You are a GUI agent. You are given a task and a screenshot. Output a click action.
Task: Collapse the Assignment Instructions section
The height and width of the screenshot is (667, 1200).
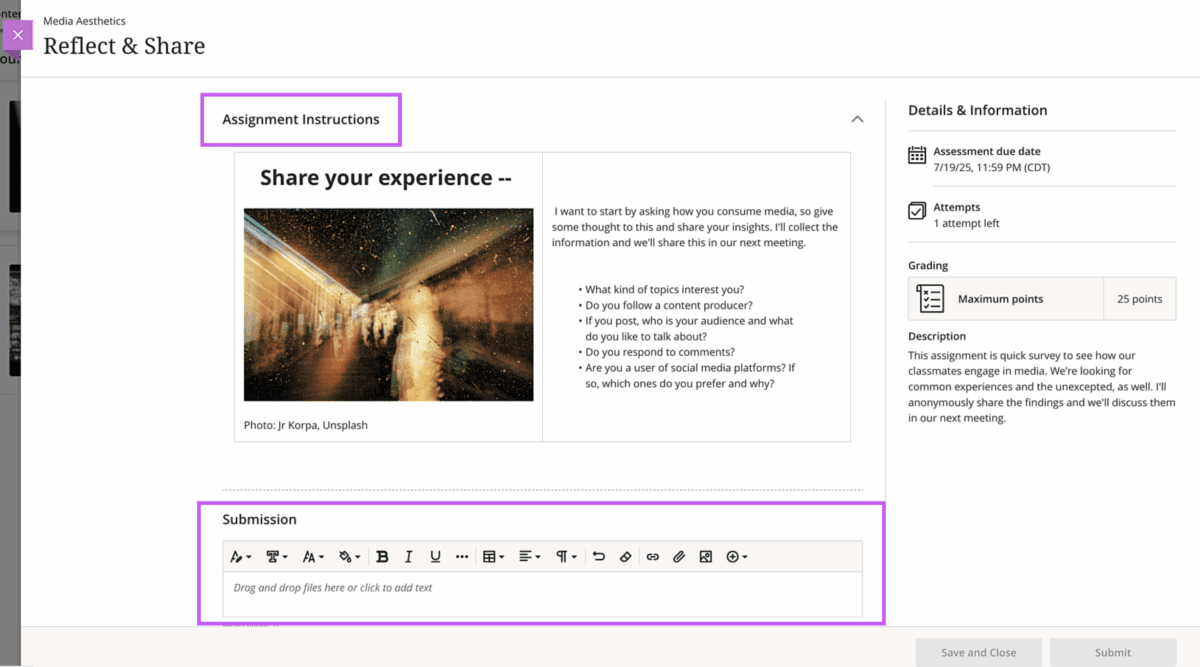pyautogui.click(x=857, y=119)
